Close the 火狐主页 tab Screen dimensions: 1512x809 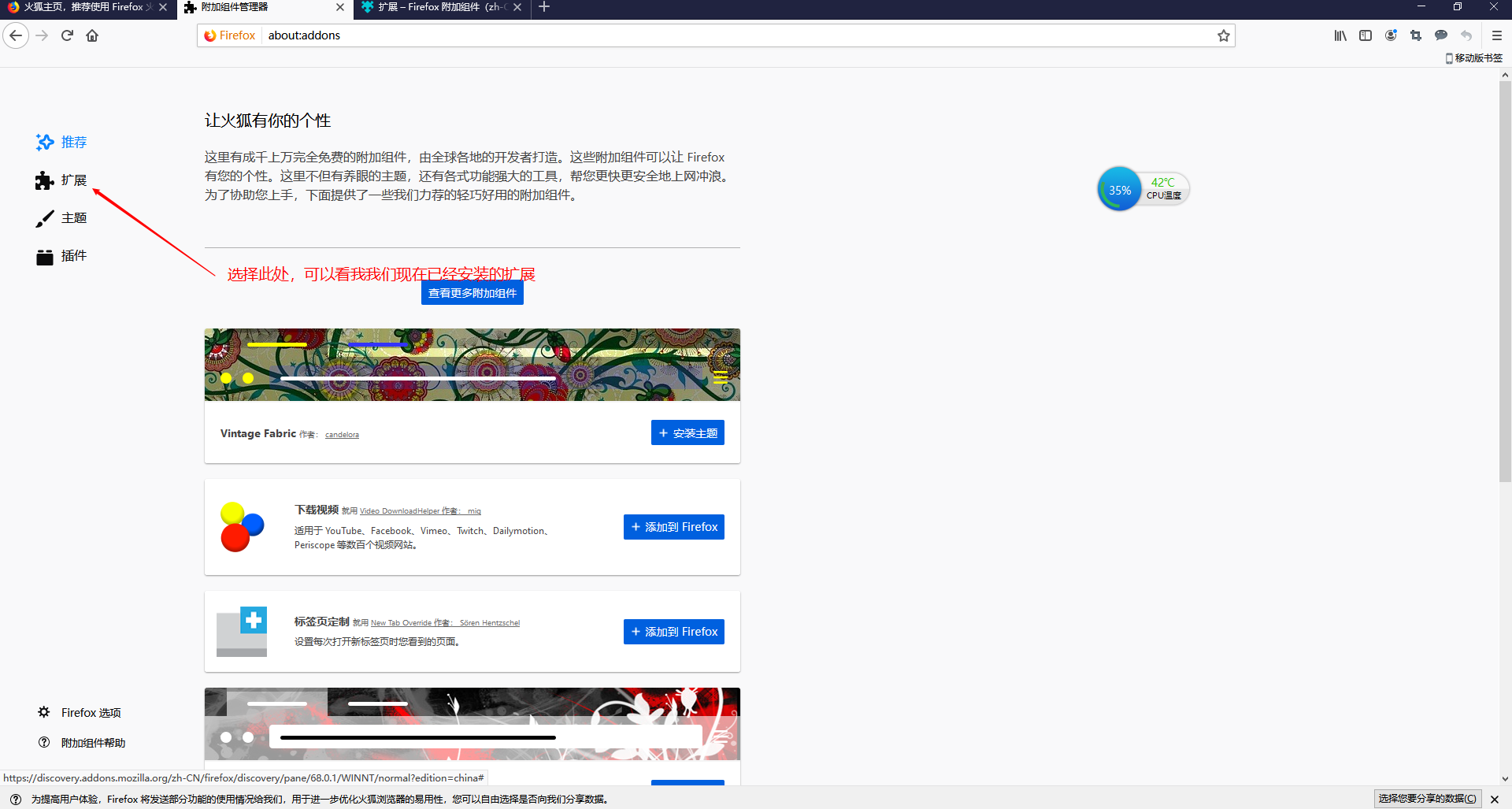click(163, 7)
